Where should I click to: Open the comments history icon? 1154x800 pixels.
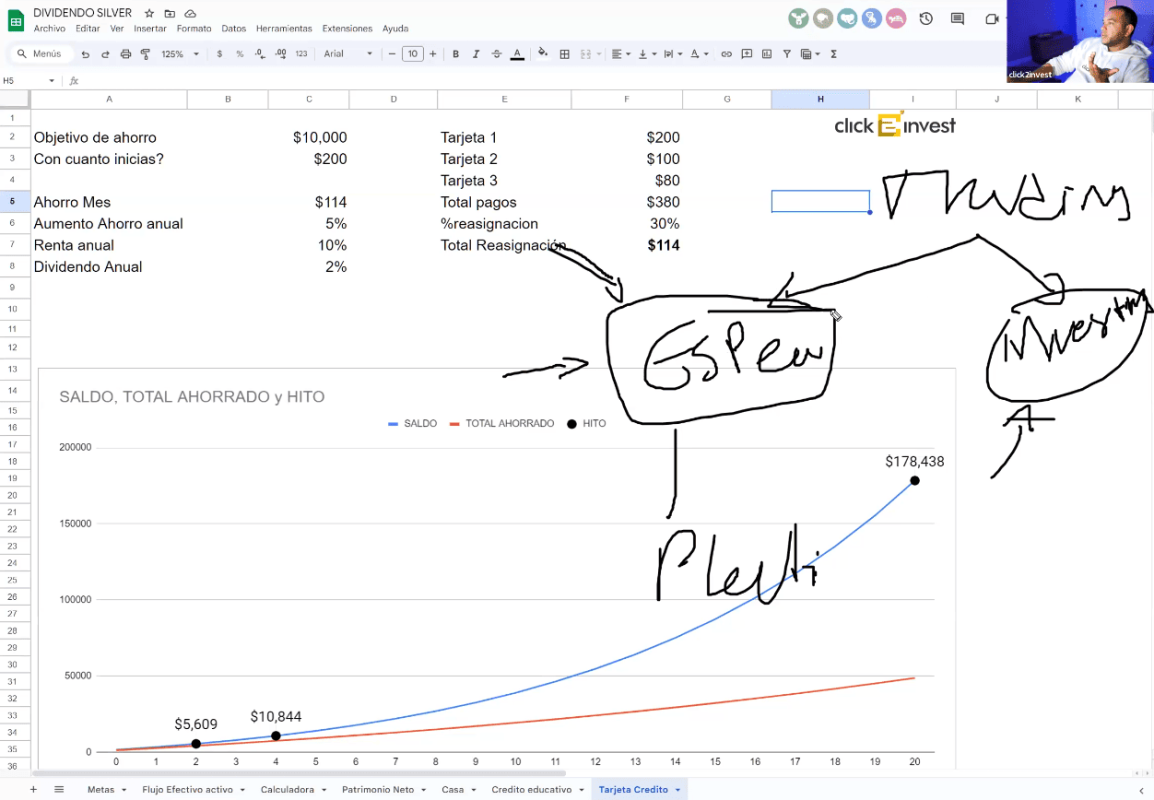point(957,19)
